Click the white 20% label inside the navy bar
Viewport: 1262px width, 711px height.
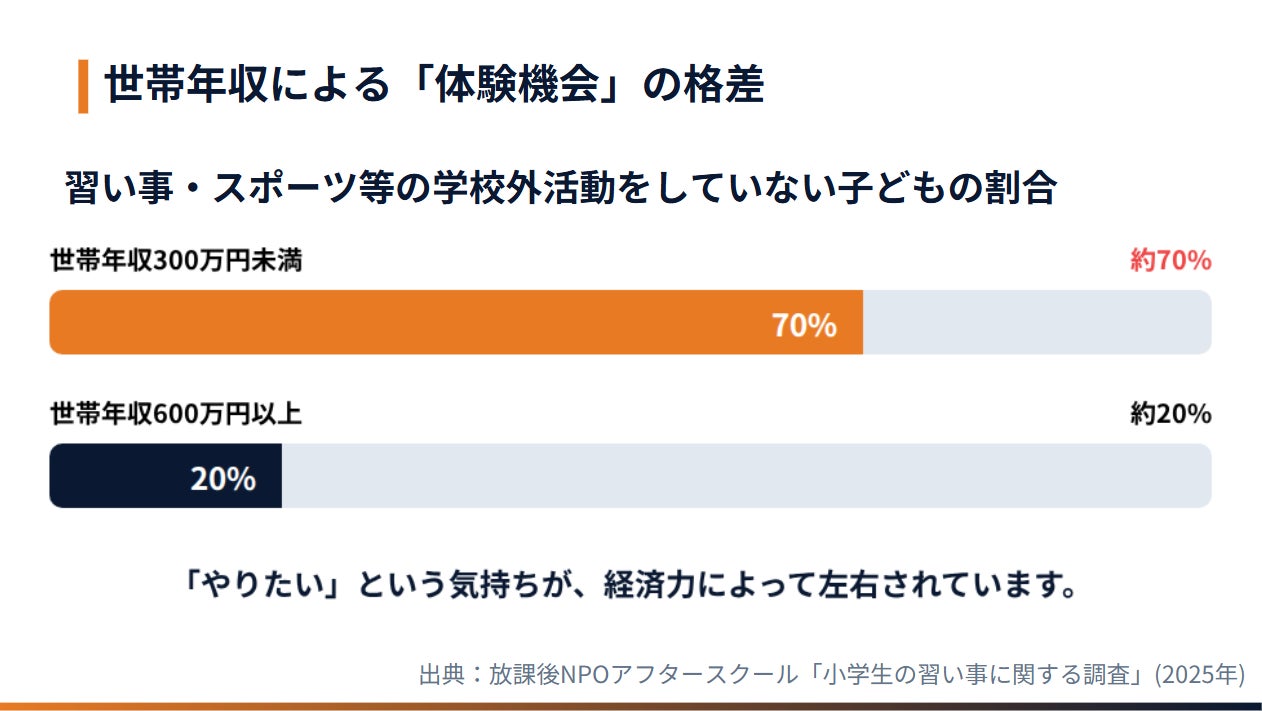pos(223,479)
